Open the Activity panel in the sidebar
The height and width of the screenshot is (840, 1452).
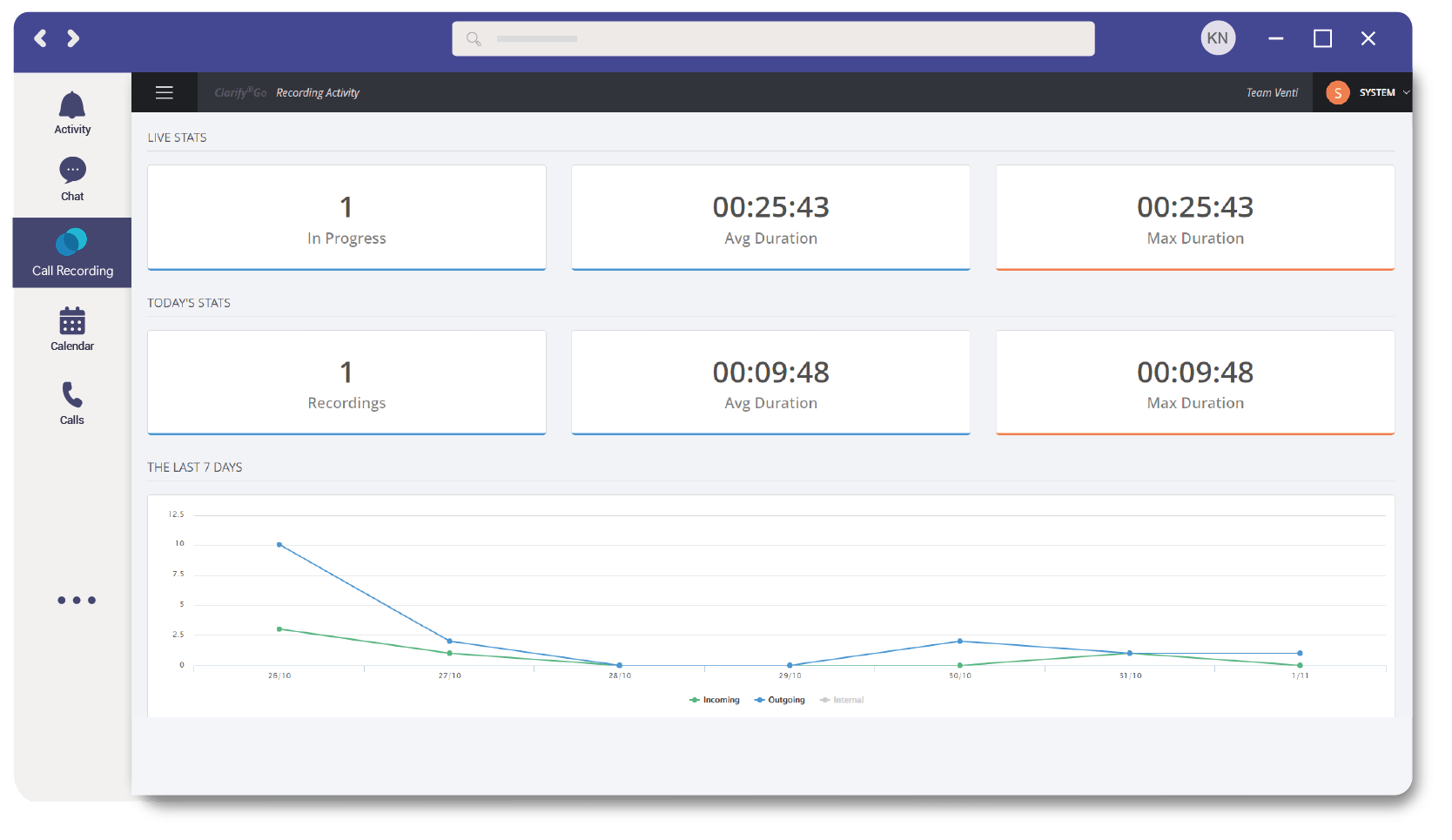click(71, 113)
